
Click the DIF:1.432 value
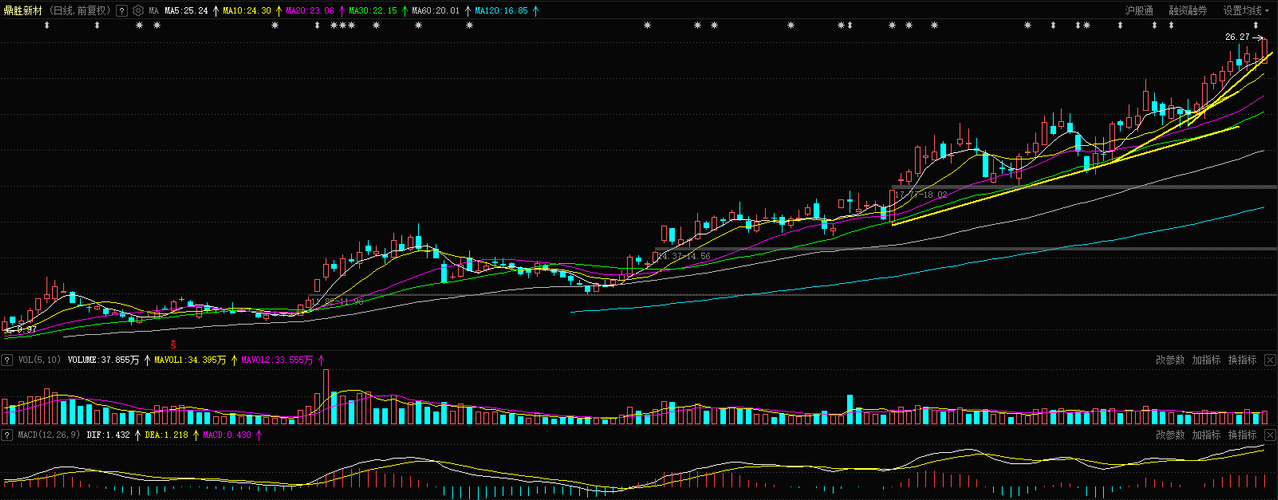(x=109, y=435)
